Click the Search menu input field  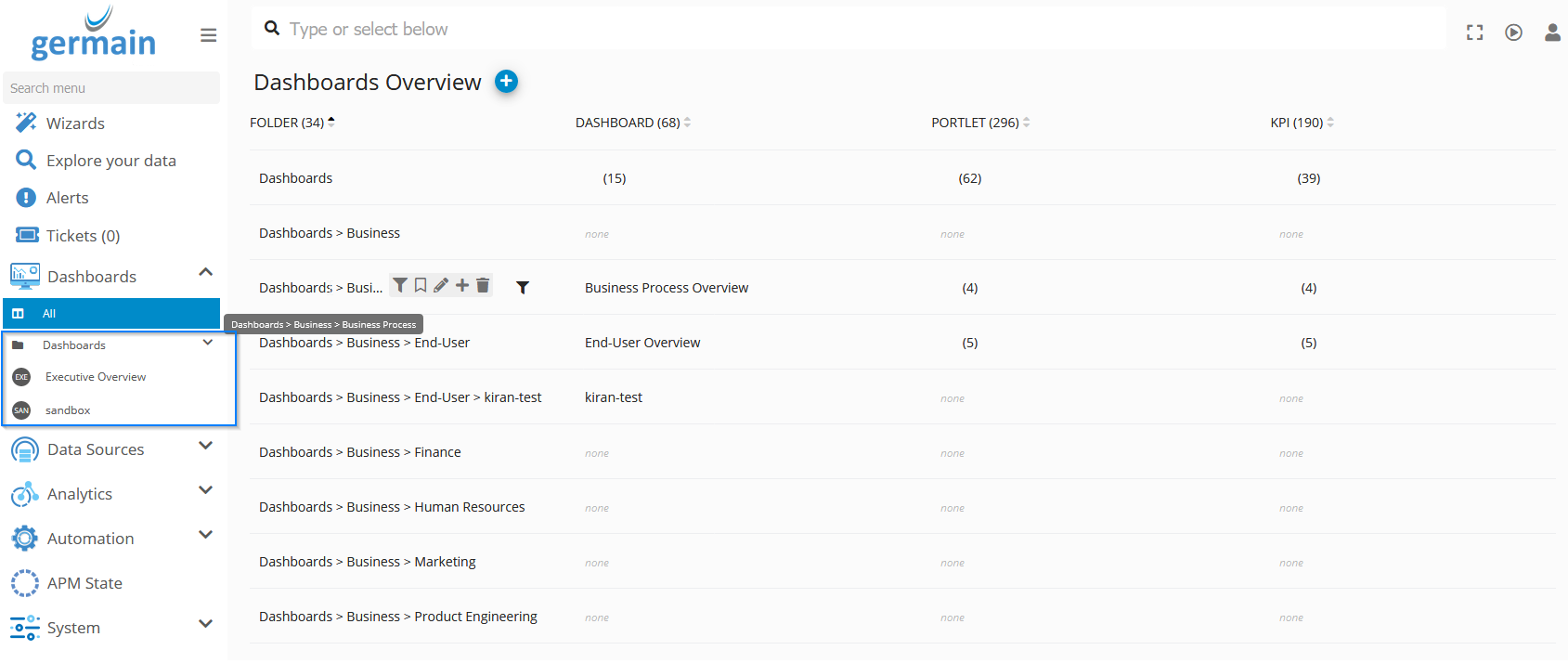(x=111, y=88)
